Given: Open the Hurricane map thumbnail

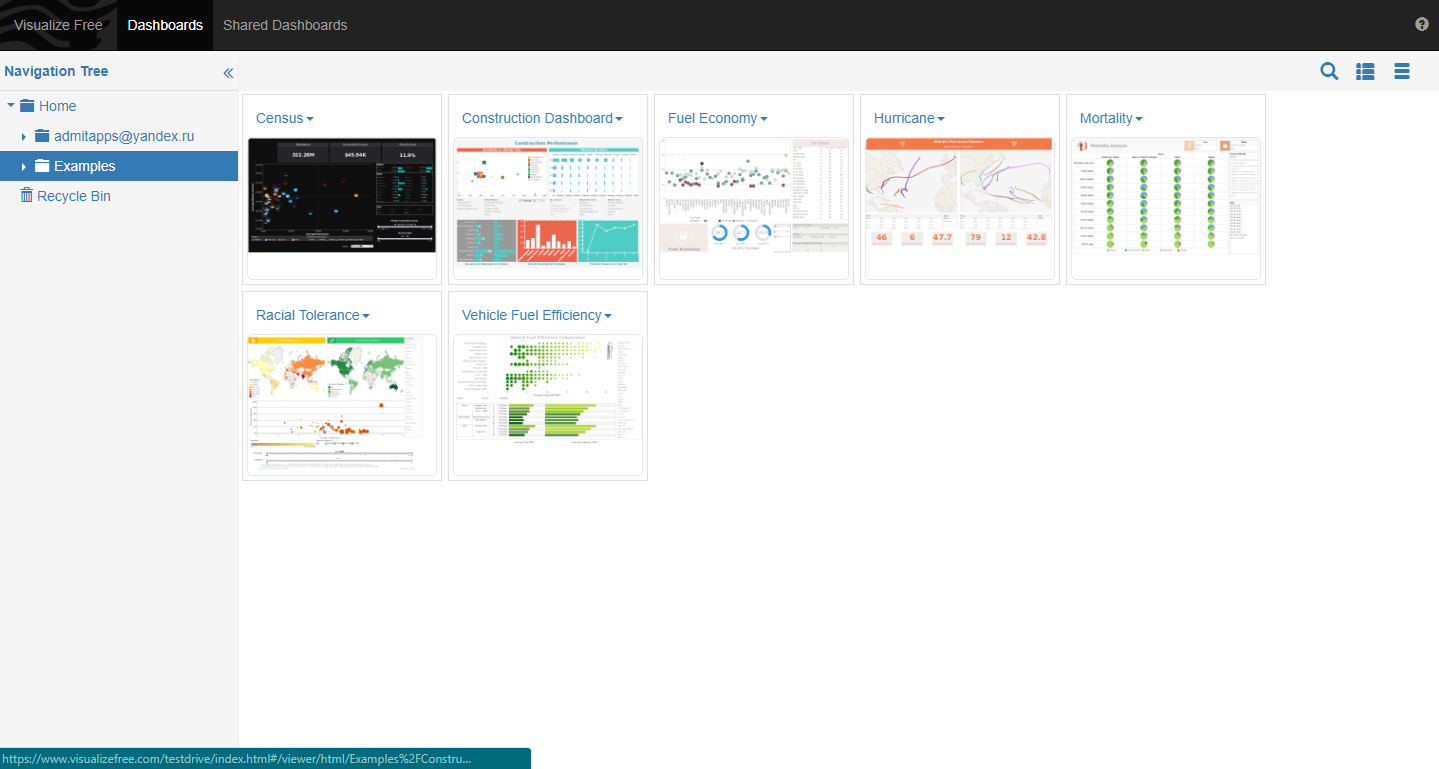Looking at the screenshot, I should (960, 208).
